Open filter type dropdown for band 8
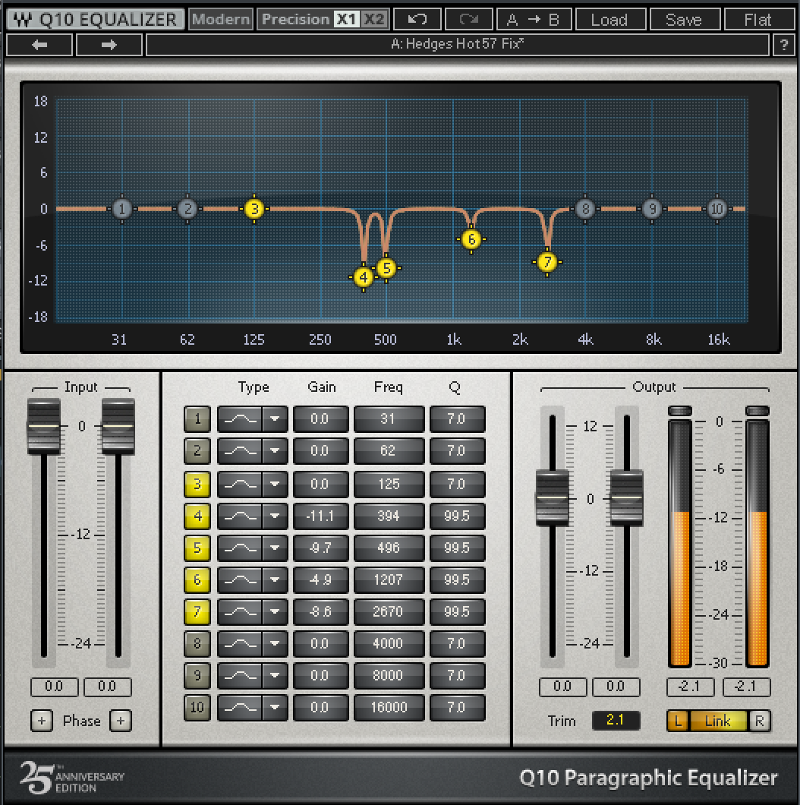The width and height of the screenshot is (800, 805). pyautogui.click(x=275, y=644)
